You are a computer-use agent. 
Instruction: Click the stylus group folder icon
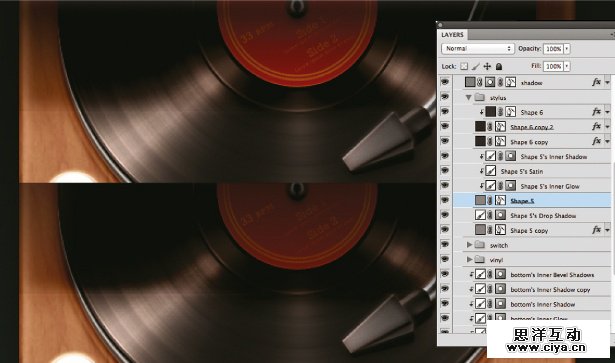pos(480,97)
